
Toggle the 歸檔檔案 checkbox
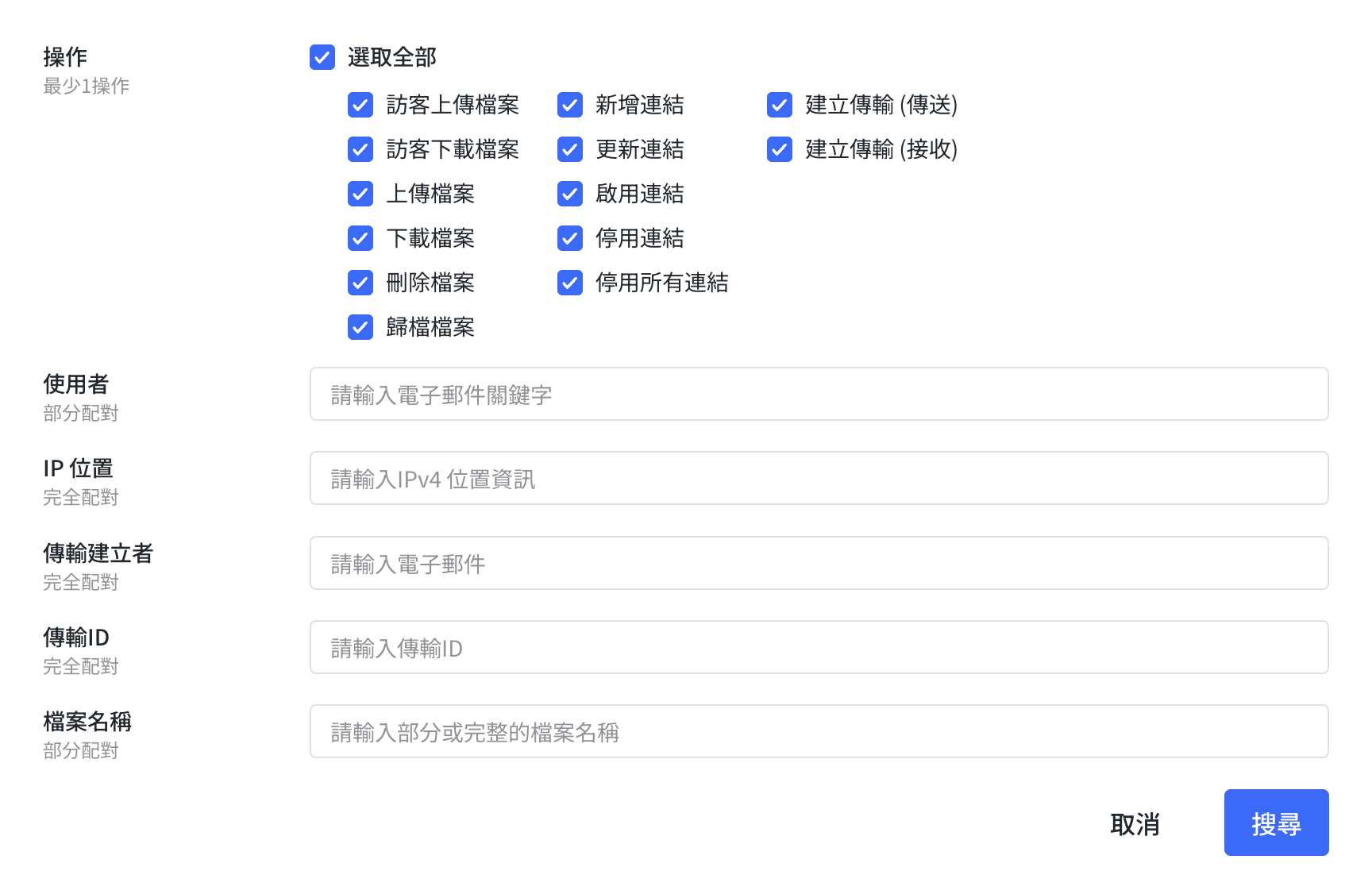[360, 327]
